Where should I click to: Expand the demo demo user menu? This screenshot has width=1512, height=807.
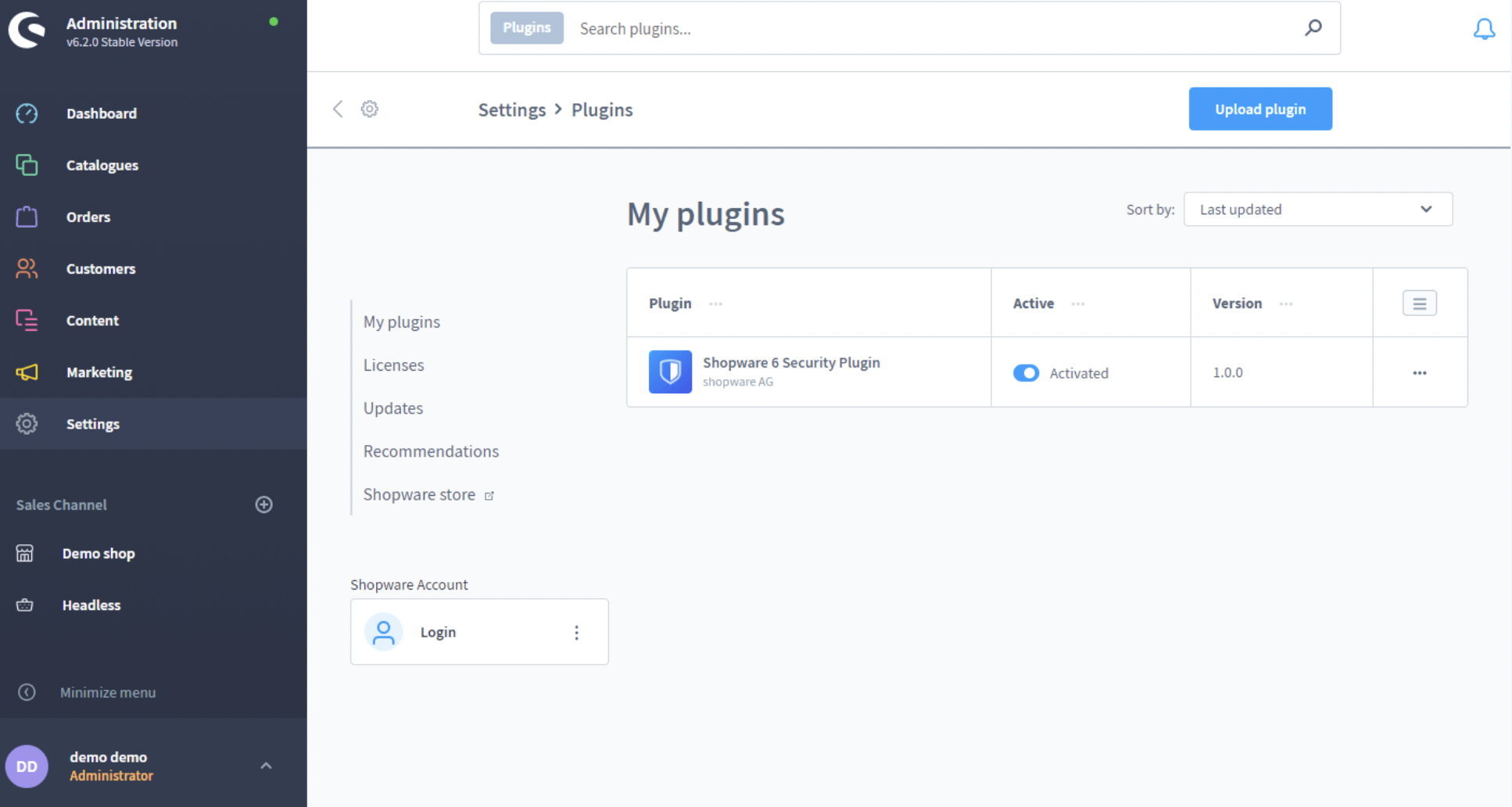(266, 766)
